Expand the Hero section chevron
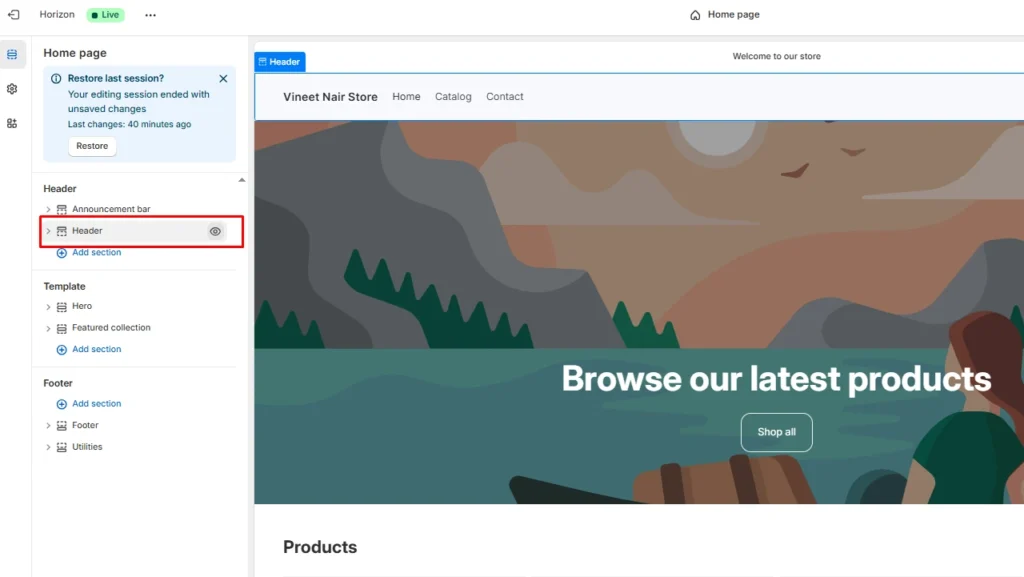 click(48, 306)
